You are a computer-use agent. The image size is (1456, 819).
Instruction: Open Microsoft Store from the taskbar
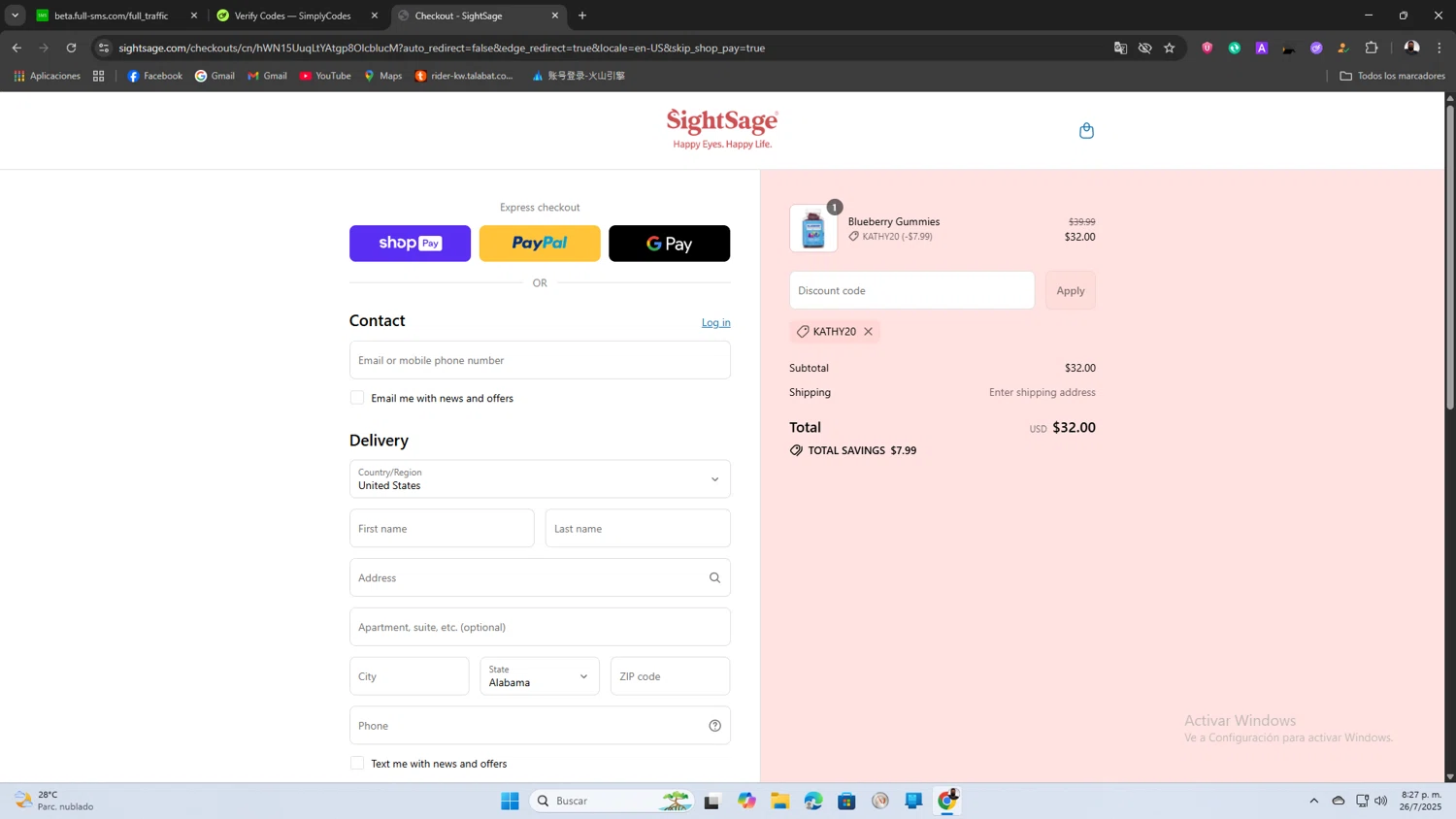tap(846, 802)
